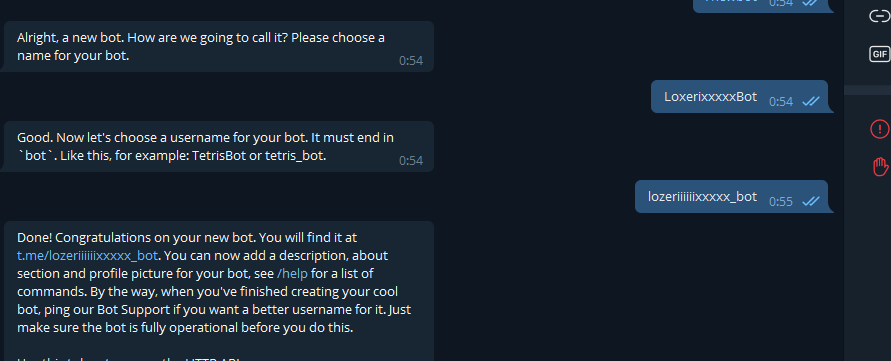Click read checkmarks on LoxerixxxxxBot message

click(811, 101)
